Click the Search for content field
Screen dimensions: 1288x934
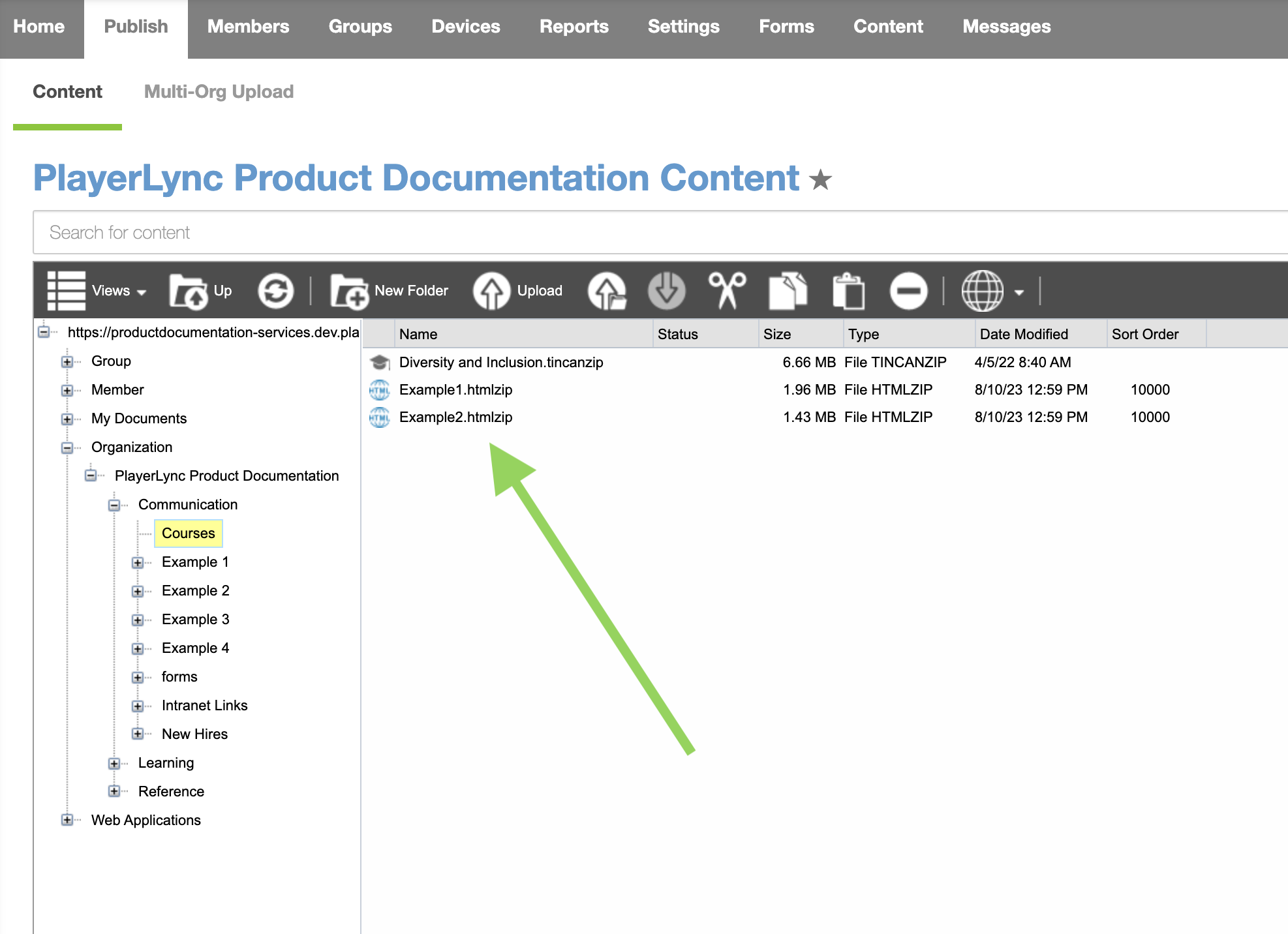pos(660,232)
